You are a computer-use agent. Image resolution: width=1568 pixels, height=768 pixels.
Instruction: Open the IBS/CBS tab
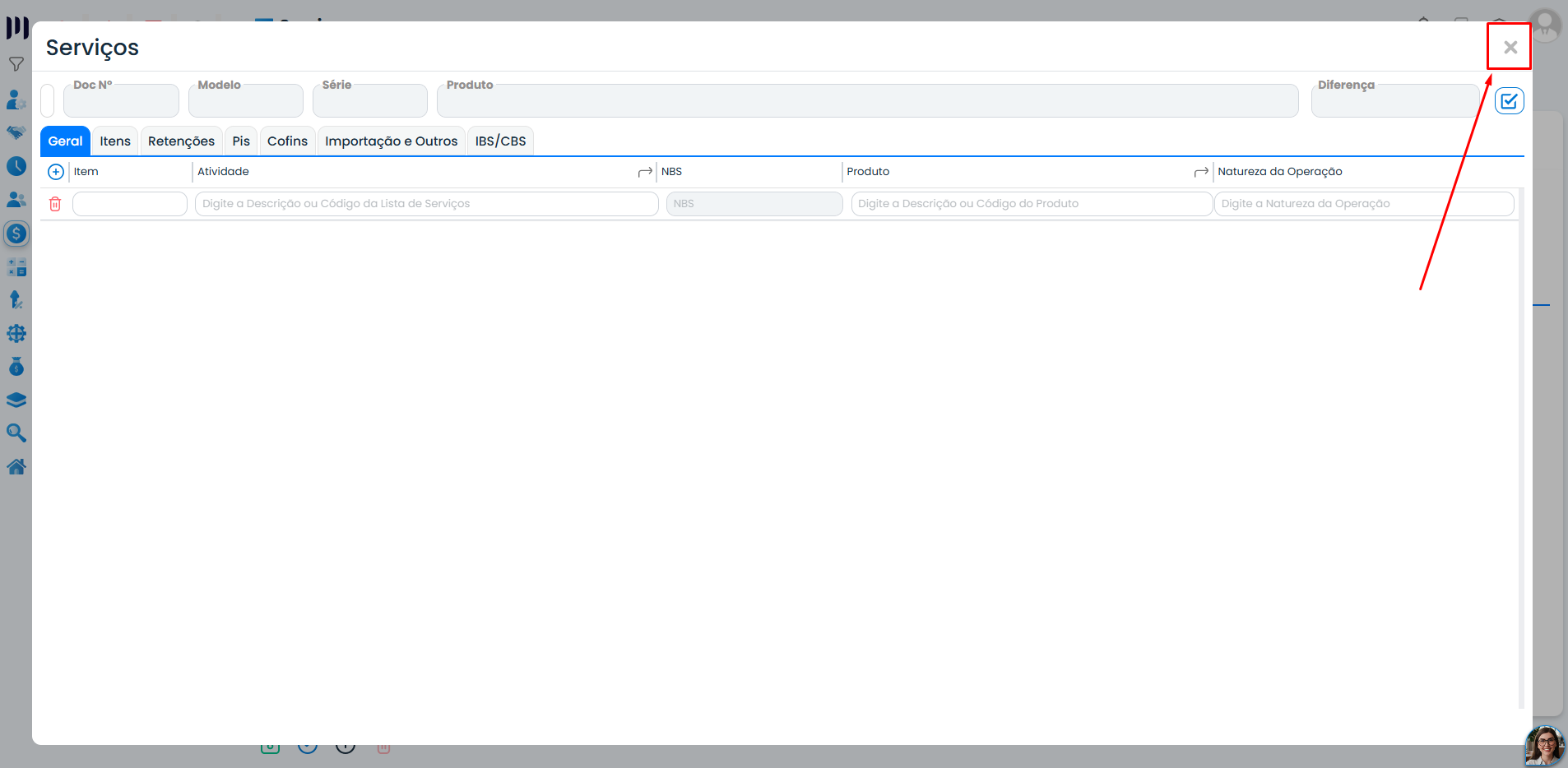click(500, 141)
